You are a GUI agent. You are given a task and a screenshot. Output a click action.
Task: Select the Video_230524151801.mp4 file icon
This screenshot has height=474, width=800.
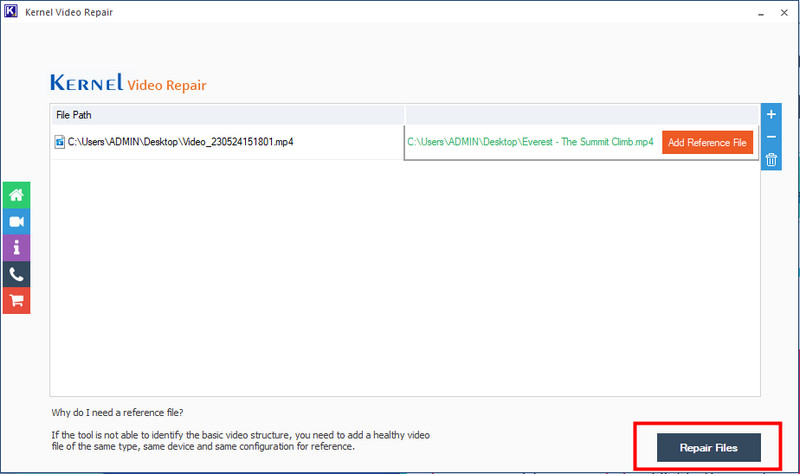pos(60,142)
